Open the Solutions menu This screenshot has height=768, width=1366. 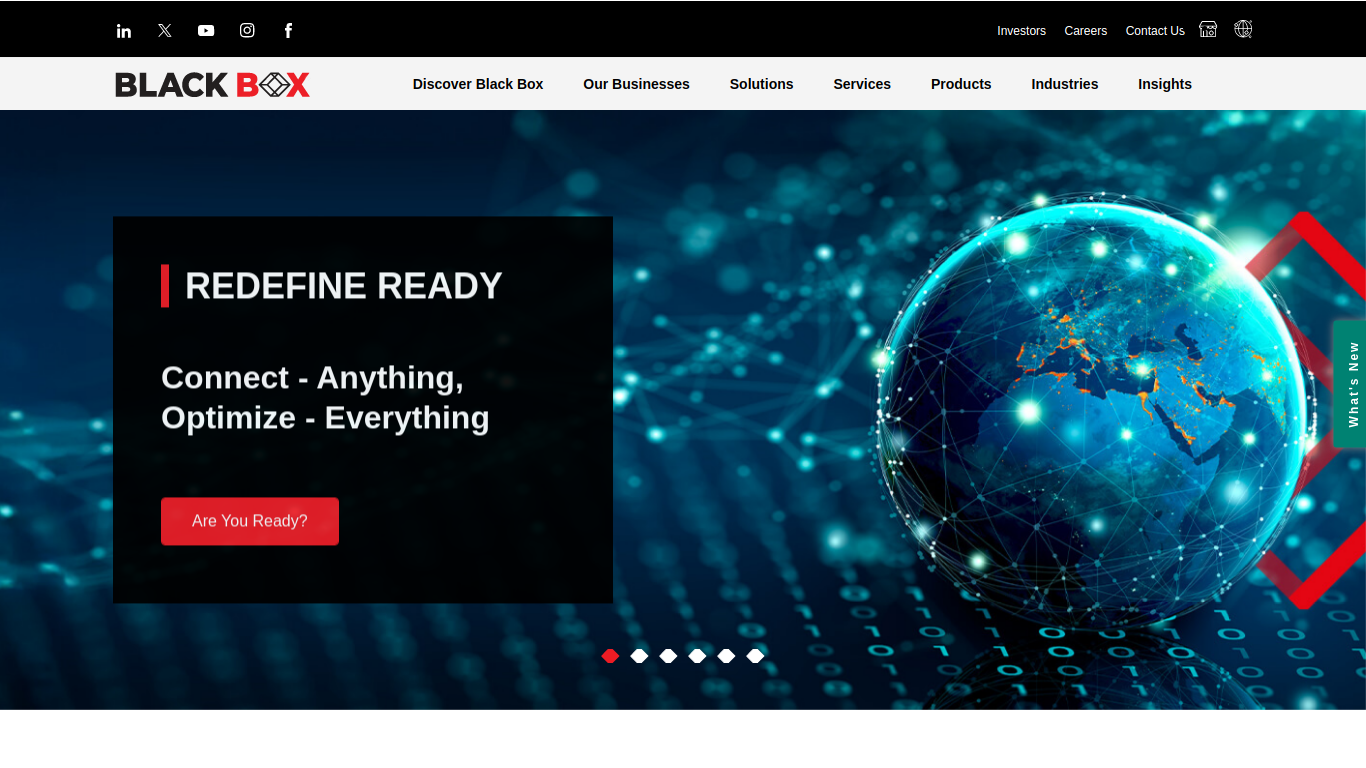coord(761,84)
